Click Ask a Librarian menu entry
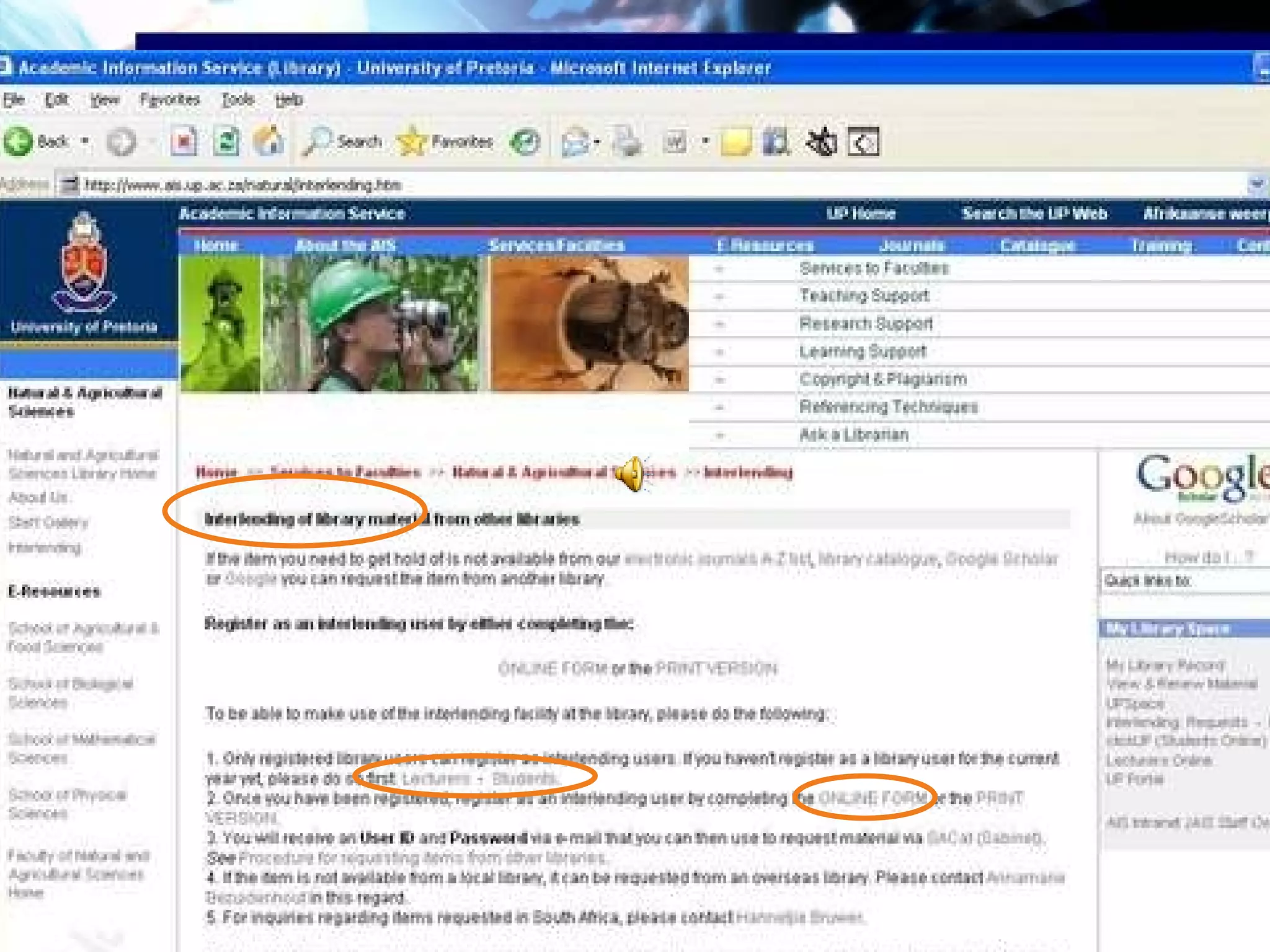 tap(853, 434)
